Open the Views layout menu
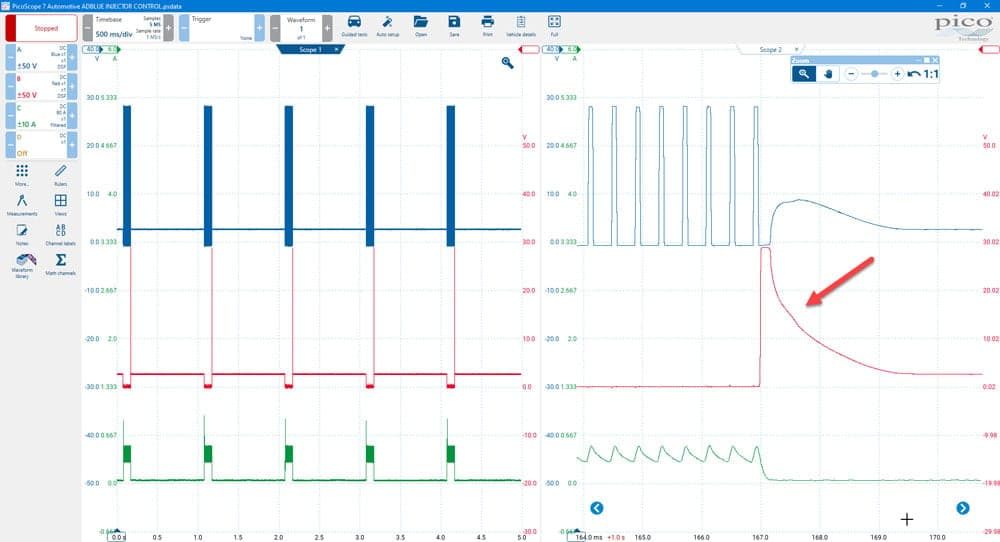 tap(61, 204)
